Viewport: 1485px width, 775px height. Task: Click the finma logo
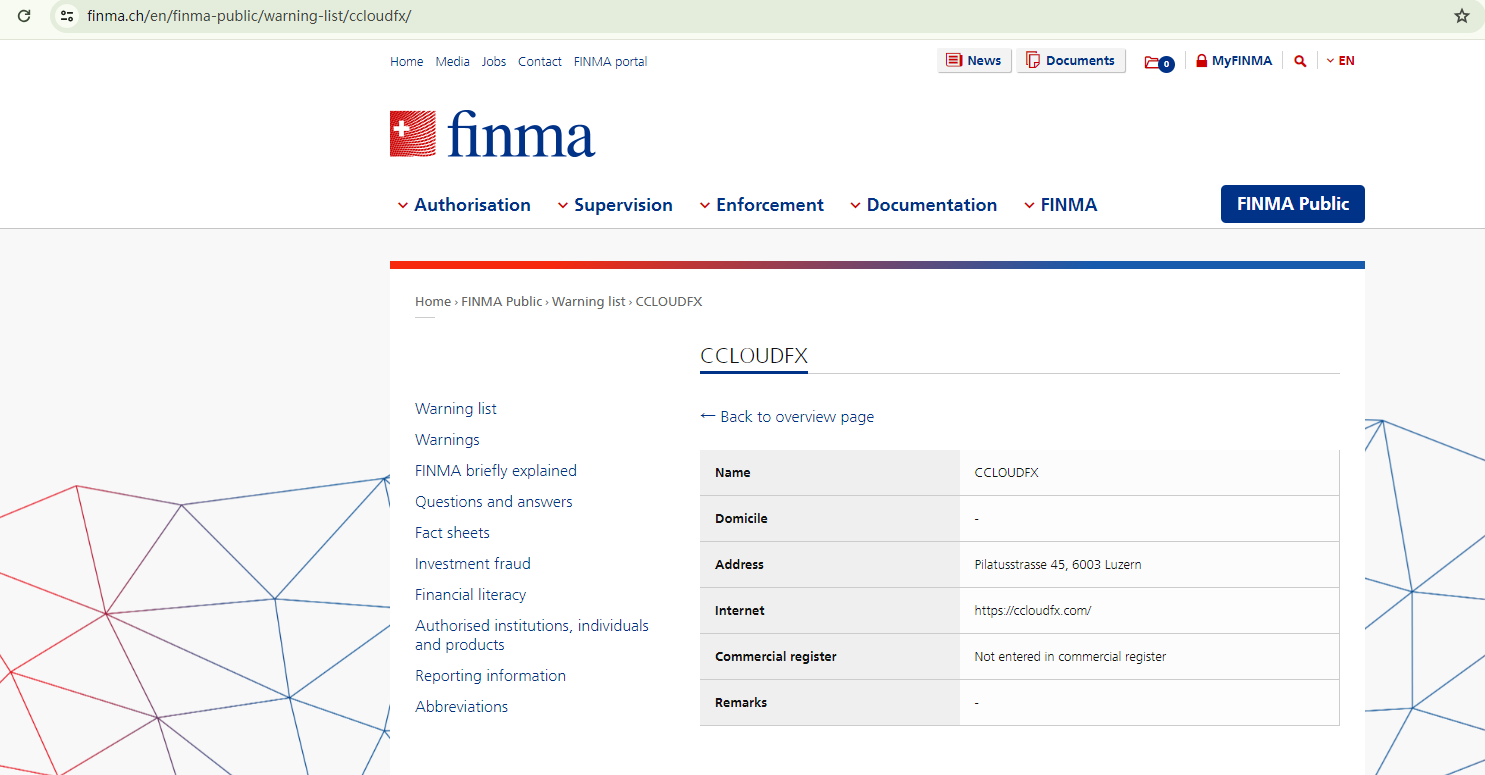coord(492,134)
